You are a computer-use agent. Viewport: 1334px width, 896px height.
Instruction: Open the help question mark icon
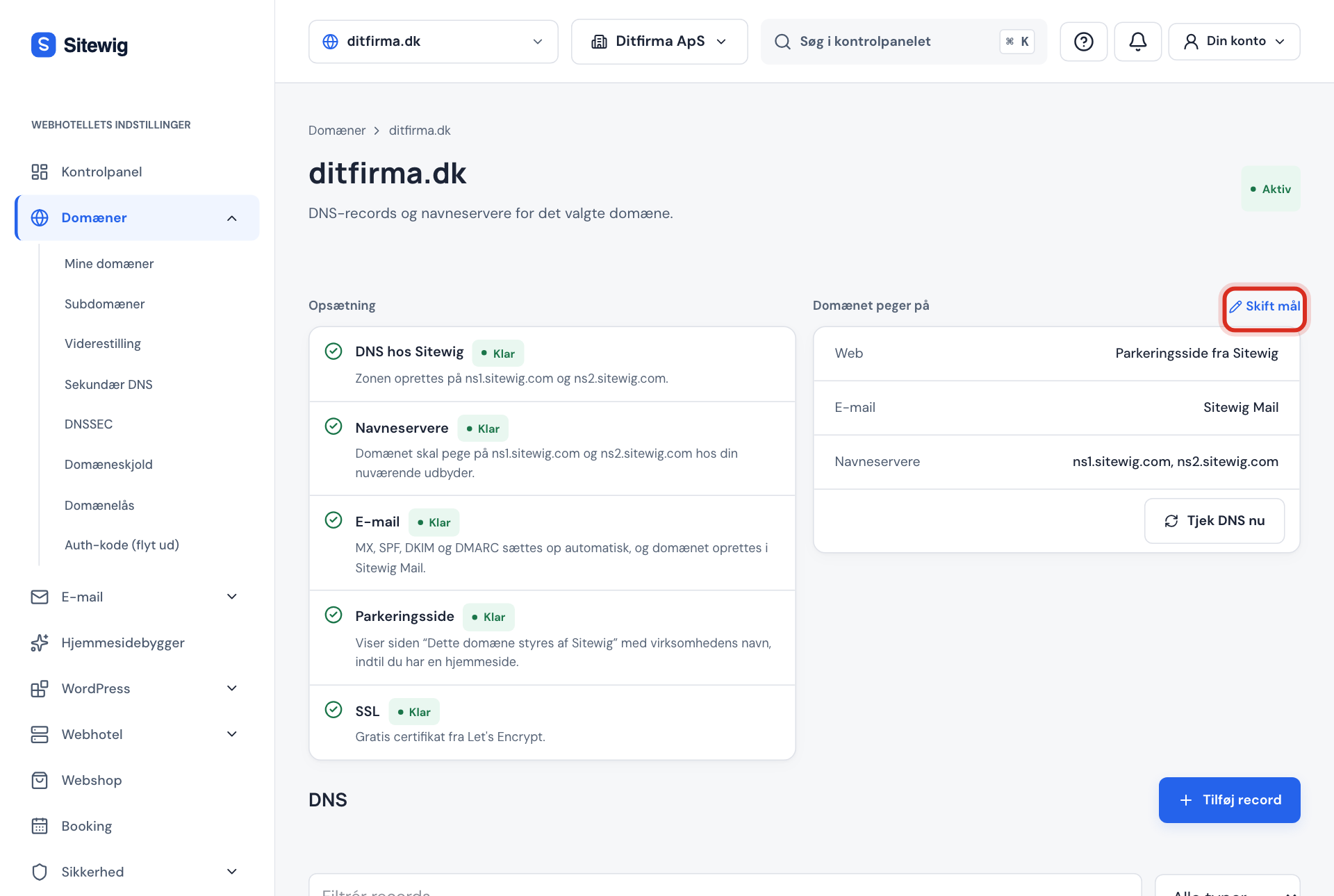pos(1083,42)
